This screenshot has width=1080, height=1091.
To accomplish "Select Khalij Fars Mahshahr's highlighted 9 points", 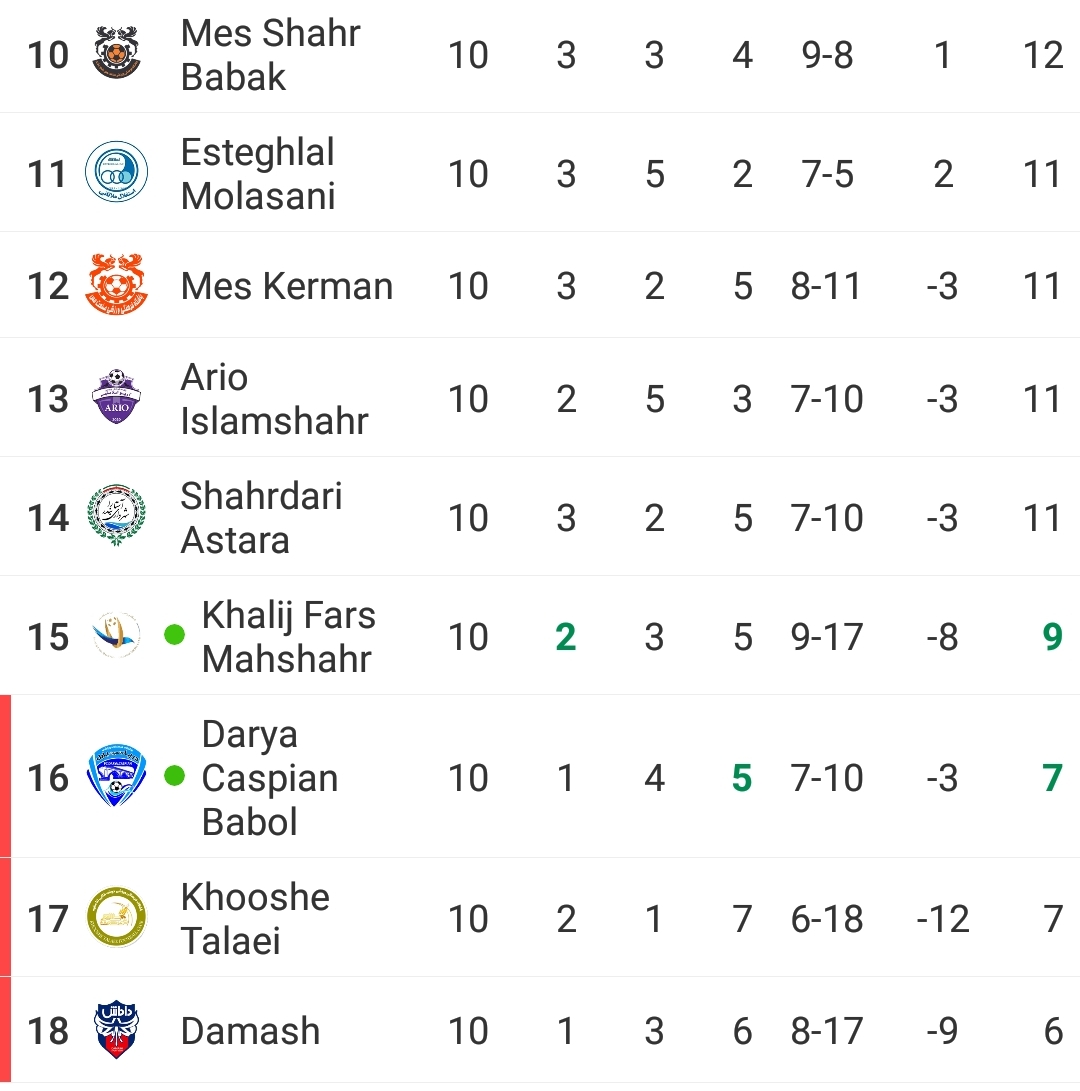I will coord(1052,637).
